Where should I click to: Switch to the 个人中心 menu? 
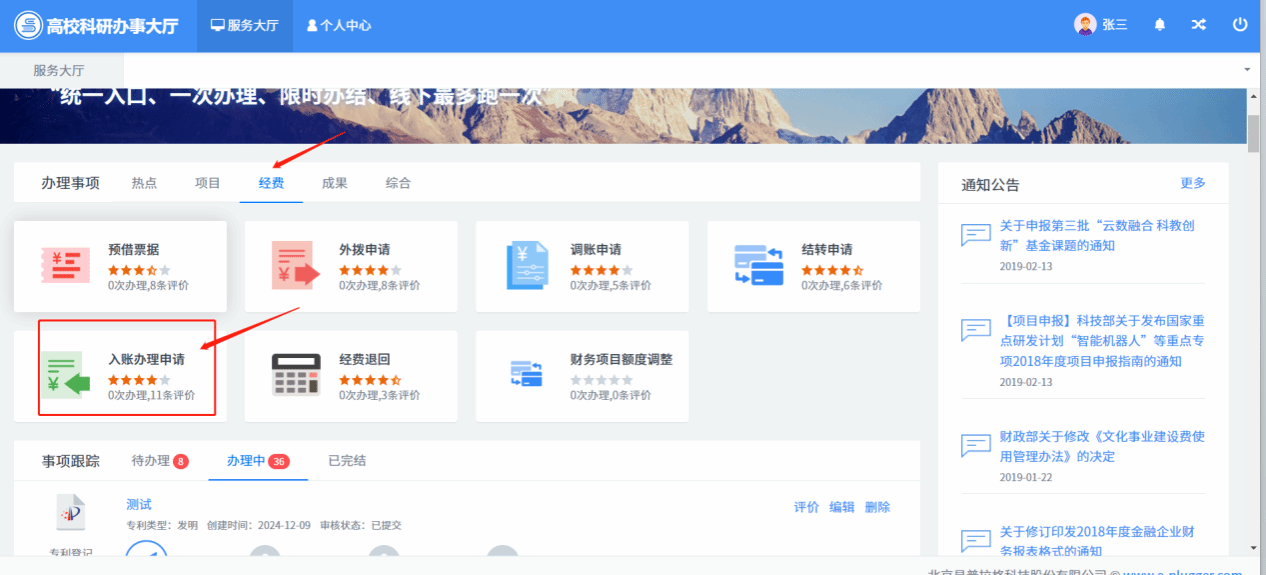coord(338,26)
